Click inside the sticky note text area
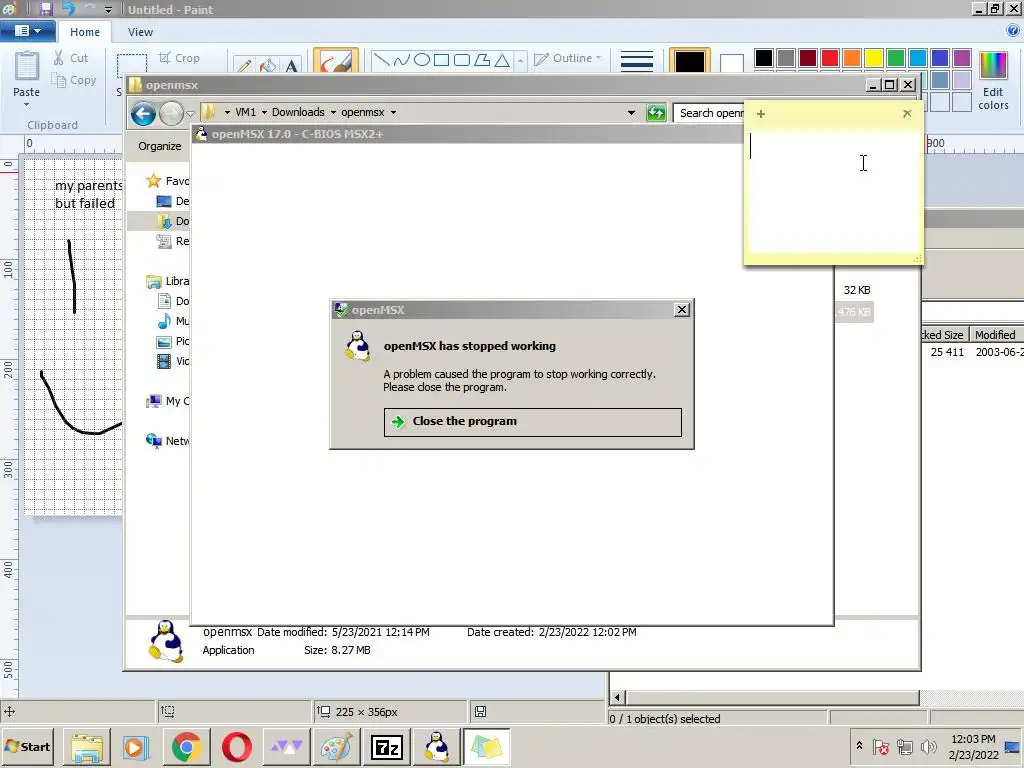The image size is (1024, 768). (833, 191)
